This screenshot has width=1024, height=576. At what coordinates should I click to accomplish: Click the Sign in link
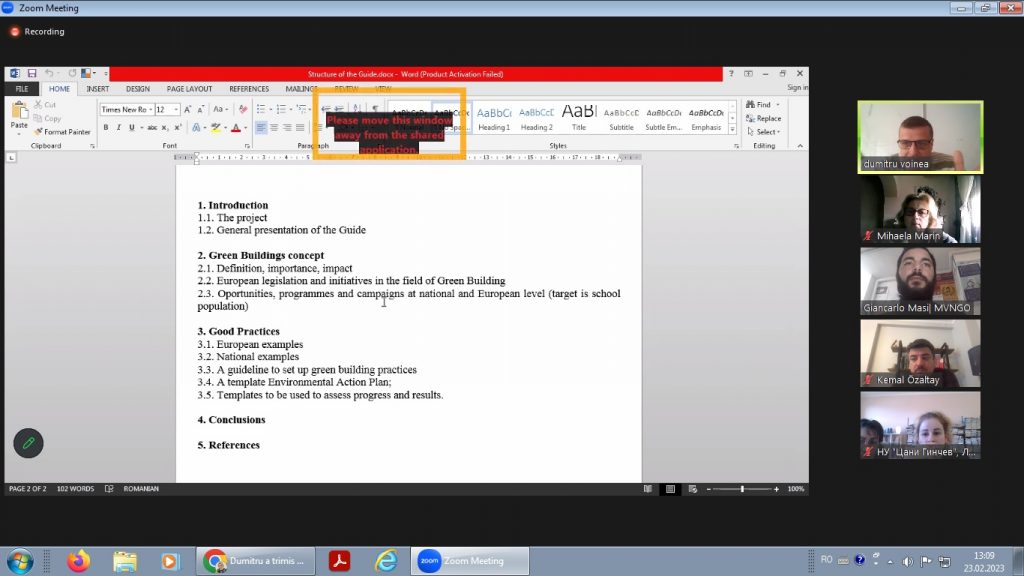pos(797,88)
